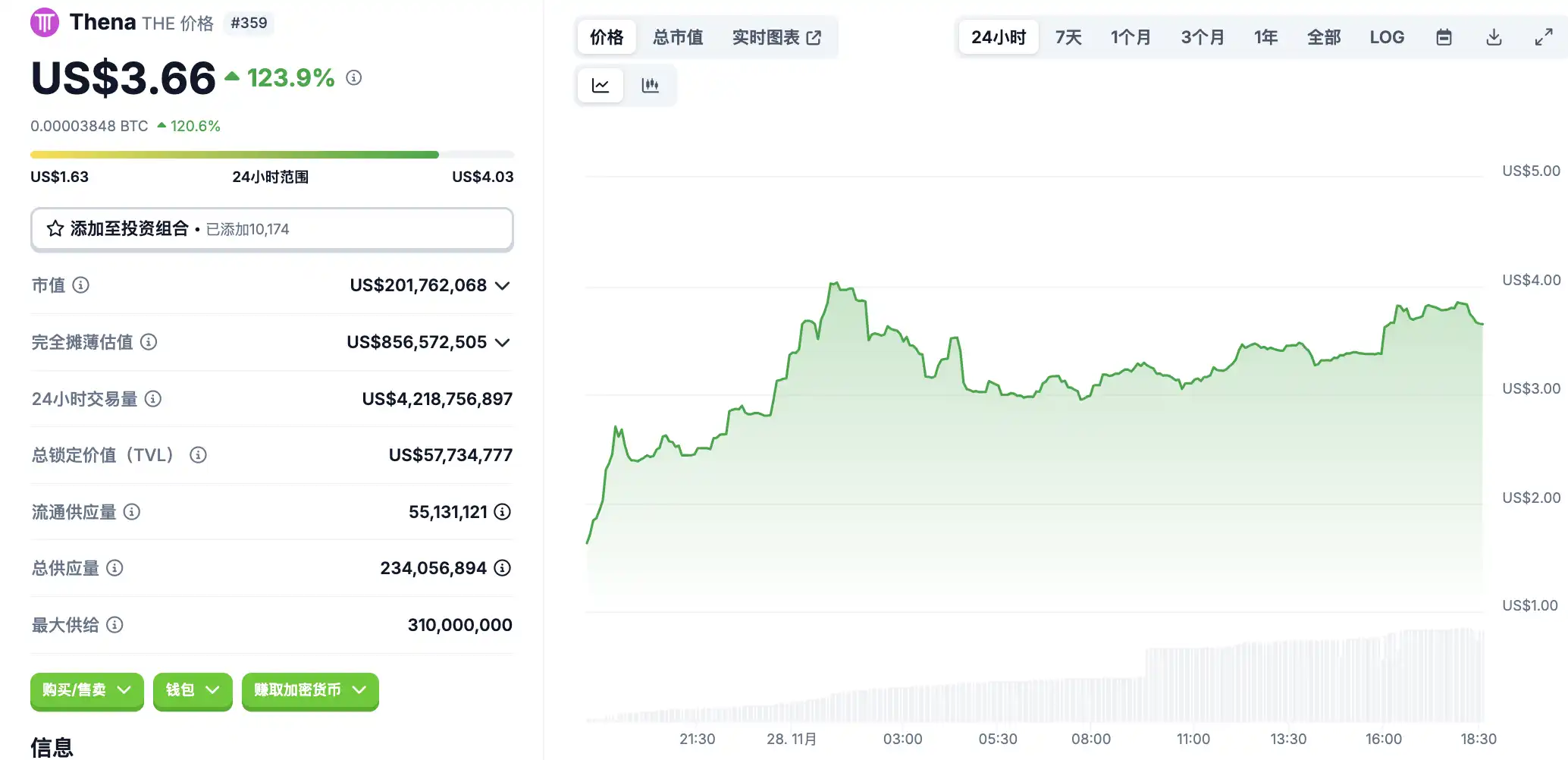Image resolution: width=1568 pixels, height=760 pixels.
Task: Select the 价格 tab
Action: coord(607,37)
